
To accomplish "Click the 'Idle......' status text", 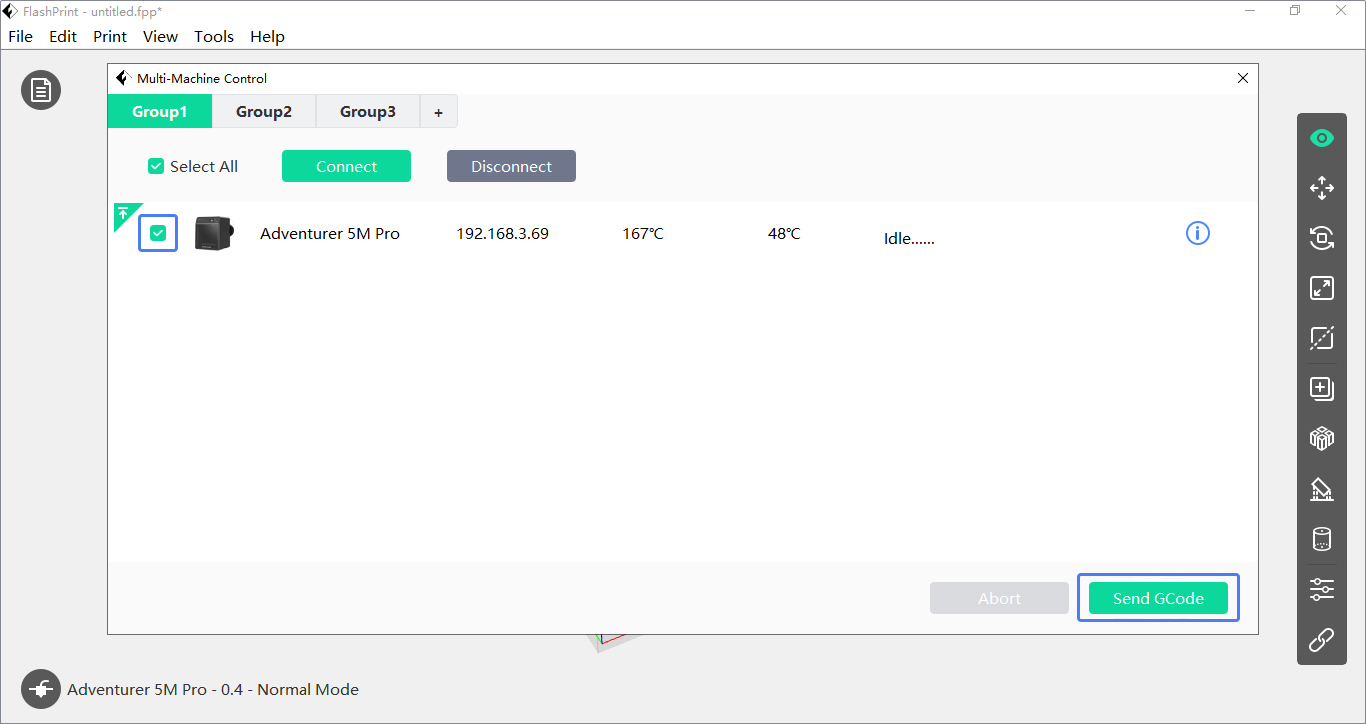I will (909, 239).
